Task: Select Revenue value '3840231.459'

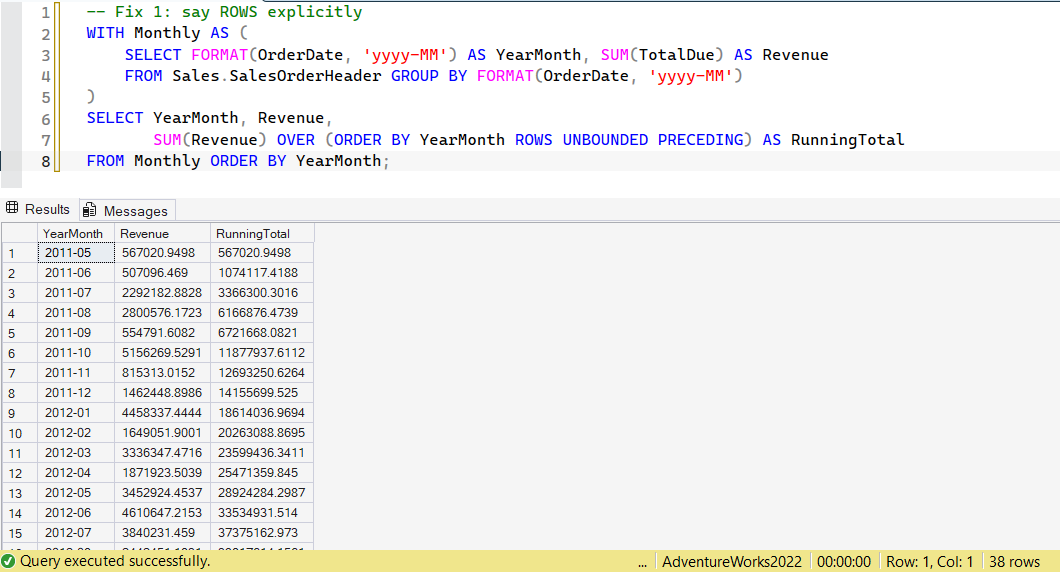Action: tap(162, 533)
